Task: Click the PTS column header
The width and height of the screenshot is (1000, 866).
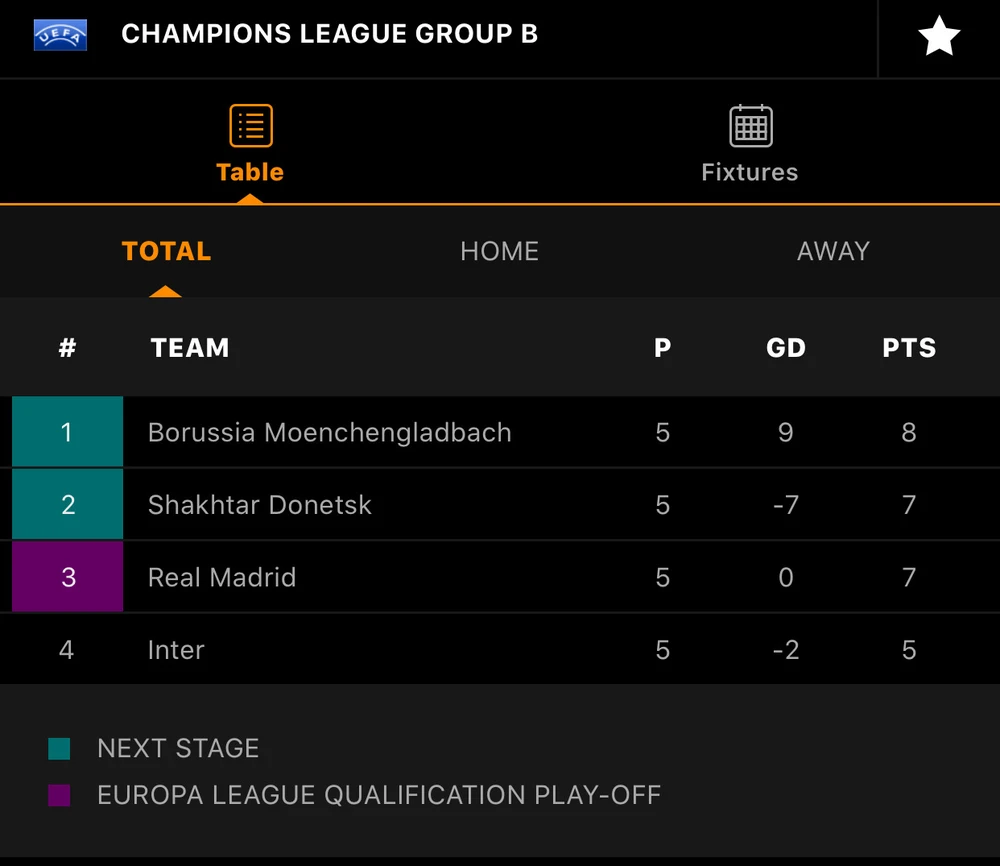Action: click(x=909, y=348)
